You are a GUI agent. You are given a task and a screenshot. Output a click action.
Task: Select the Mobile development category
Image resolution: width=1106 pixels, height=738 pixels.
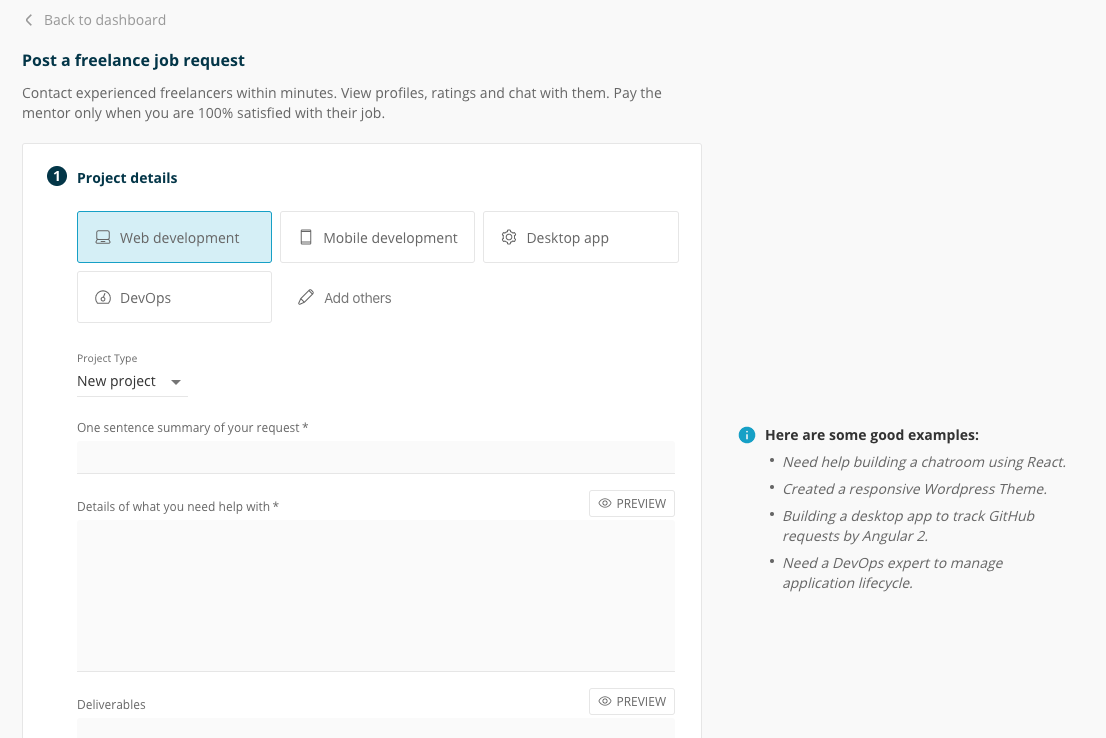377,237
